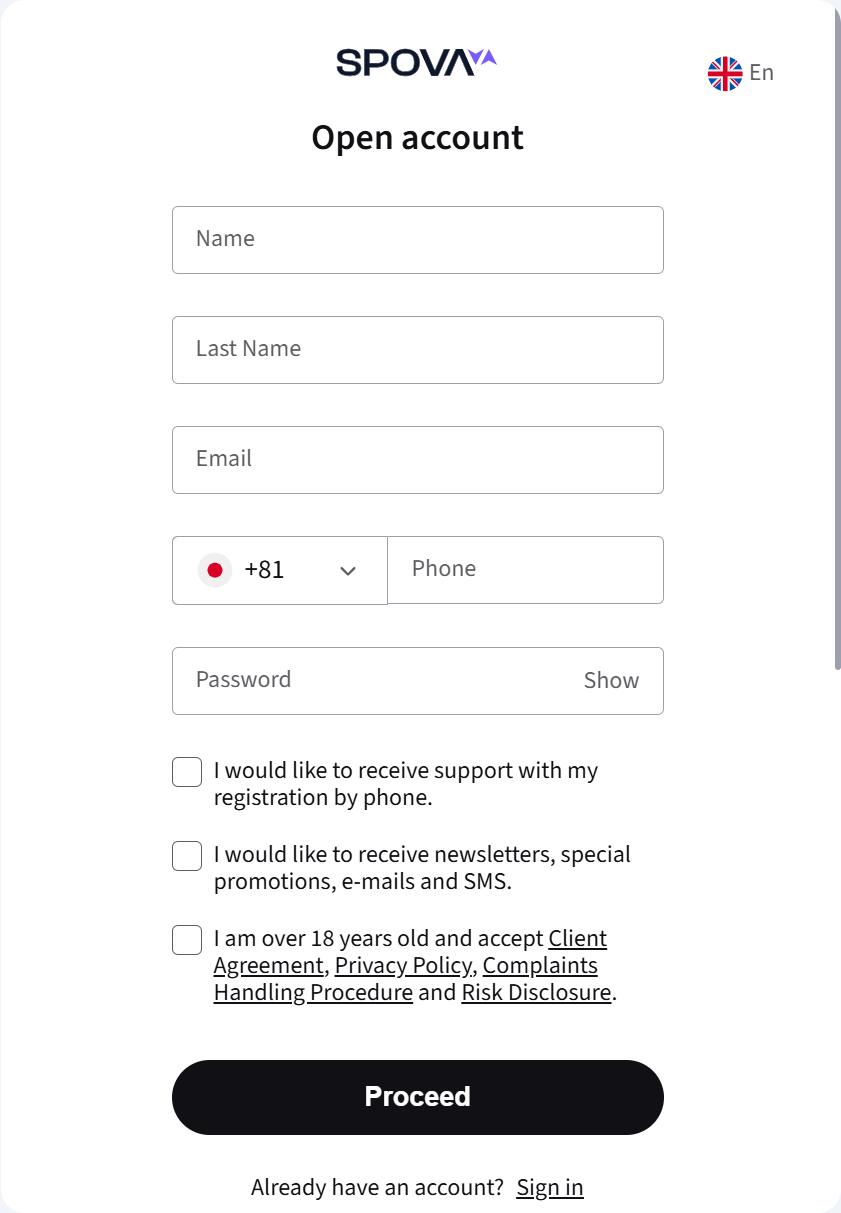Focus the Email input field
841x1213 pixels.
(418, 460)
